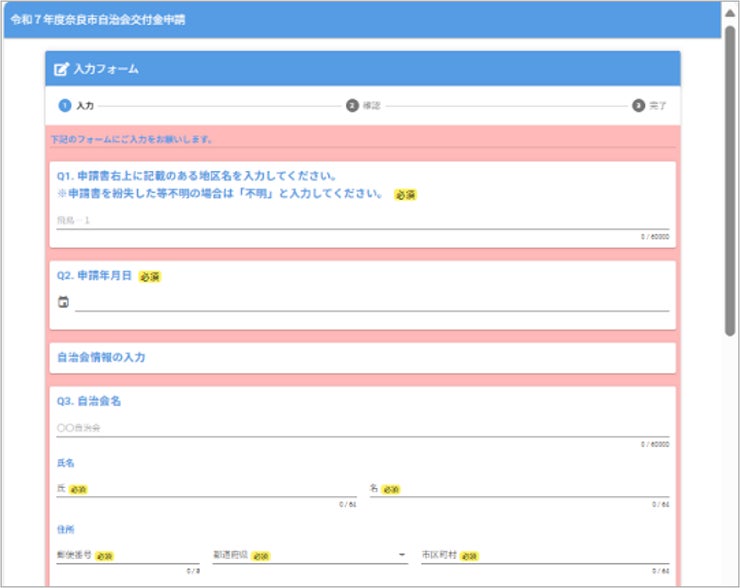Click the 名 given name input field
Image resolution: width=740 pixels, height=588 pixels.
tap(519, 489)
